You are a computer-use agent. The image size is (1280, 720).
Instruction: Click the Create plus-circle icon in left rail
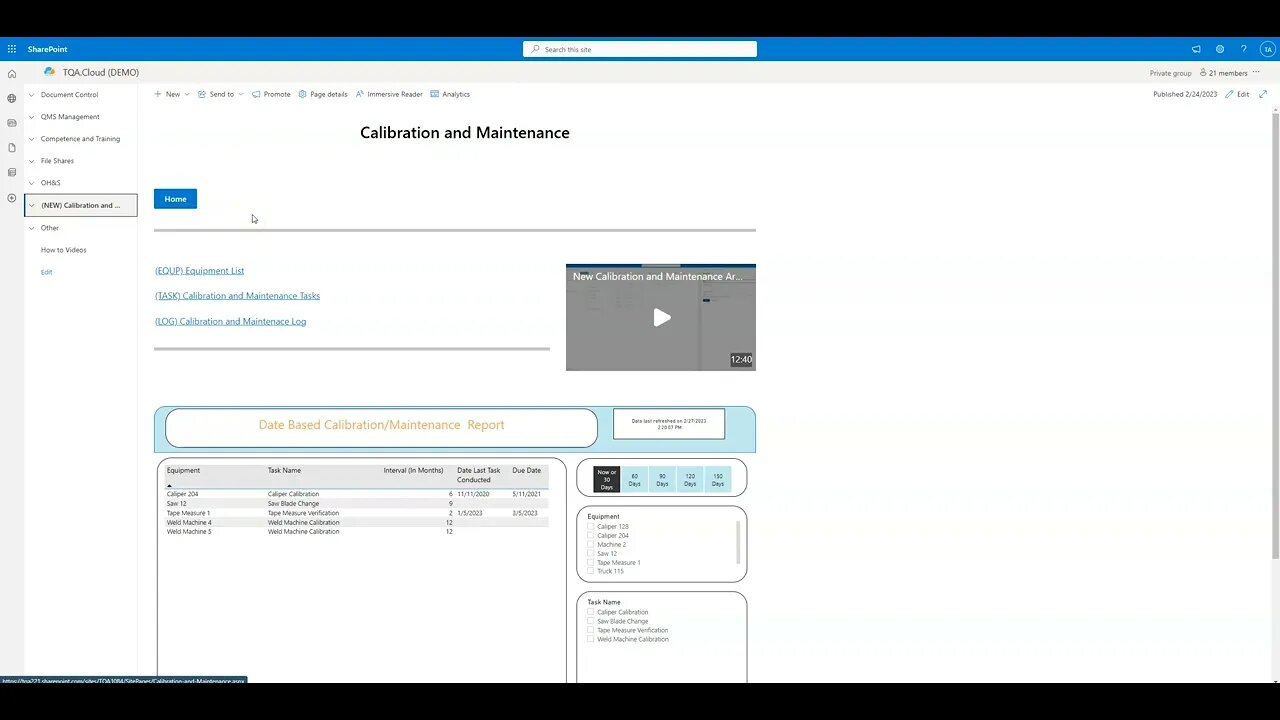(x=12, y=198)
